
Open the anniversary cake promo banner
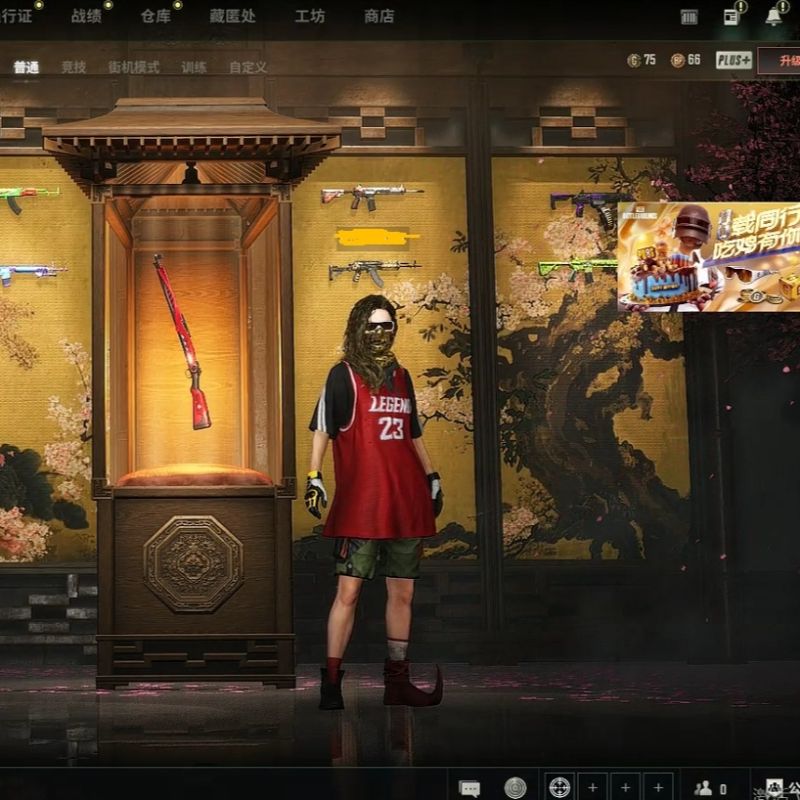pyautogui.click(x=708, y=256)
